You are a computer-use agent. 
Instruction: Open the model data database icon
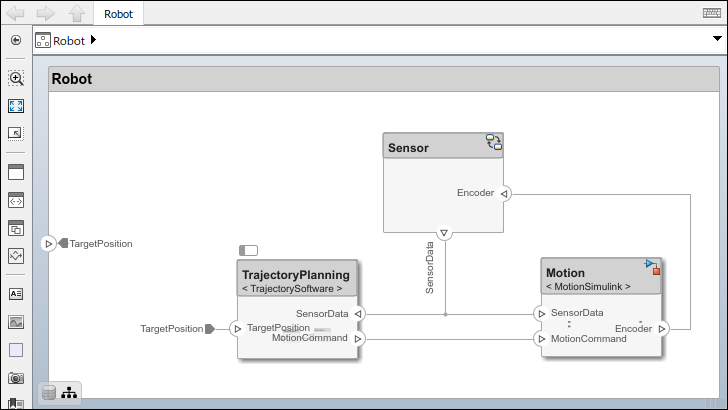[x=48, y=393]
